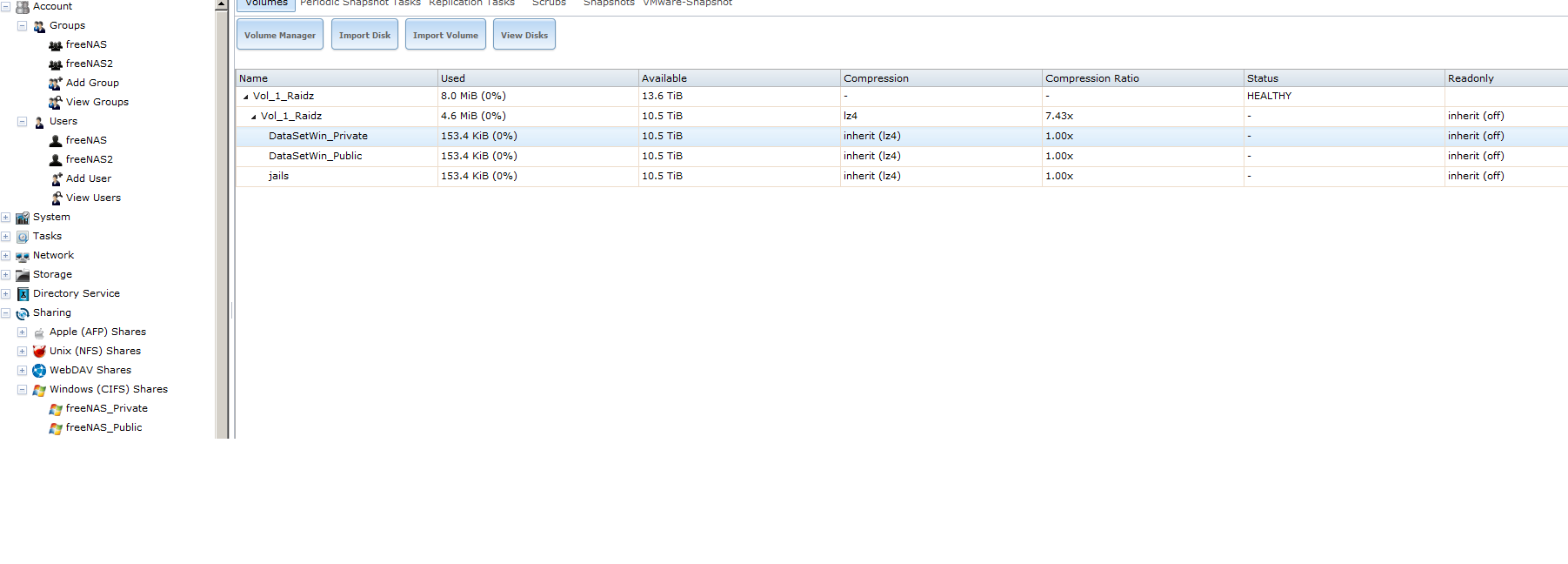Sort by the Name column header

[337, 78]
